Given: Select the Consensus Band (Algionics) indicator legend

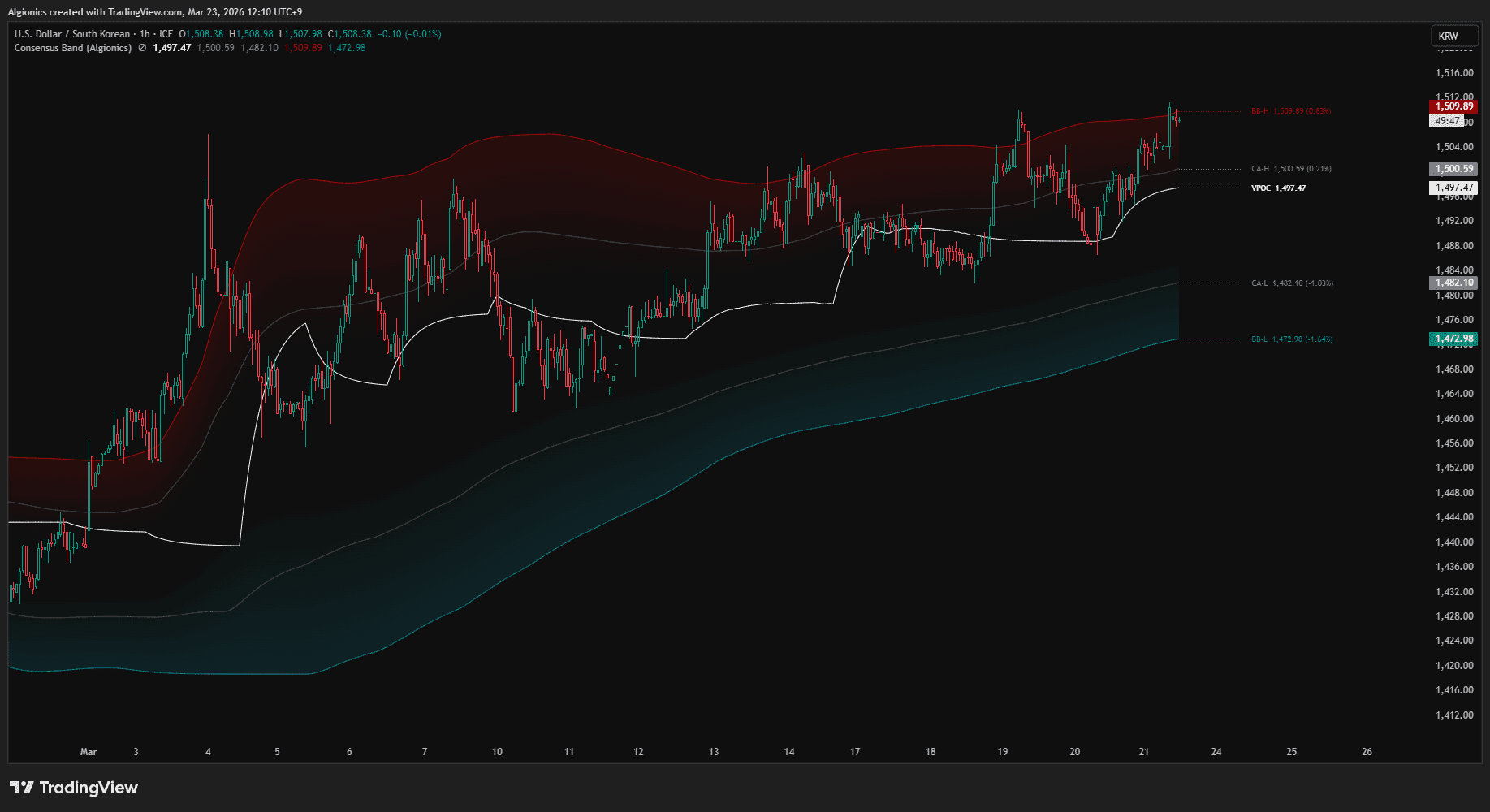Looking at the screenshot, I should (x=73, y=48).
